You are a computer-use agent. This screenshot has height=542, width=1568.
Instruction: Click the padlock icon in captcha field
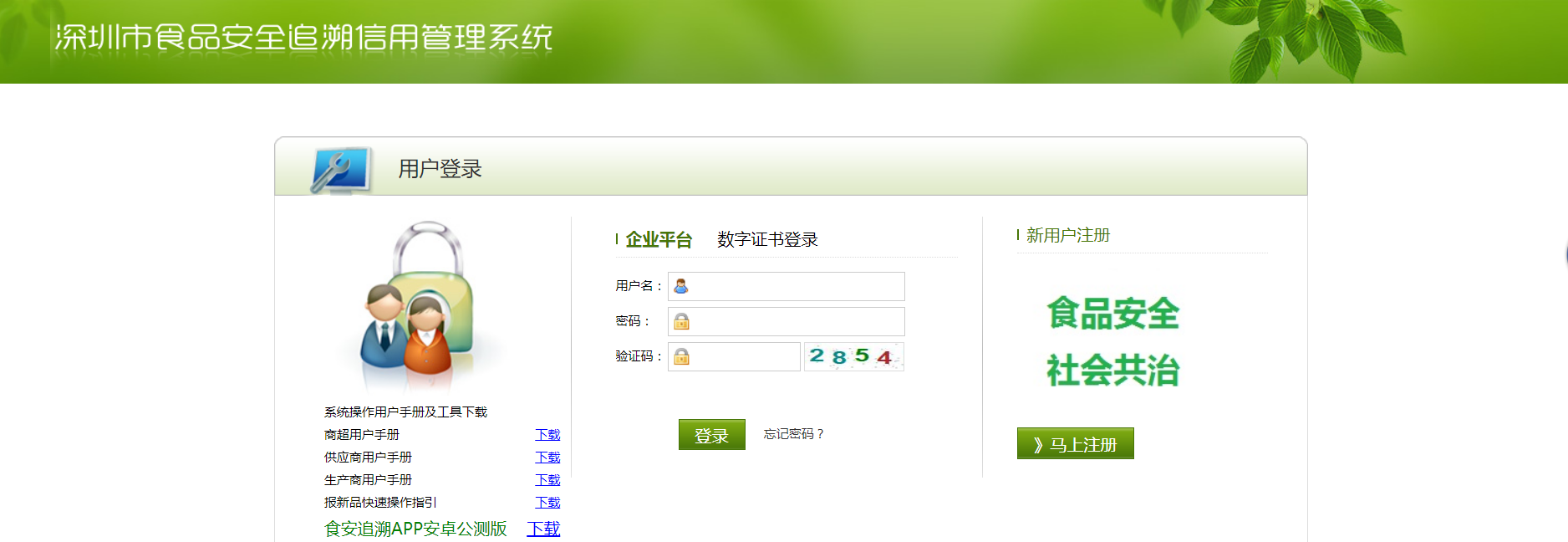(x=681, y=357)
